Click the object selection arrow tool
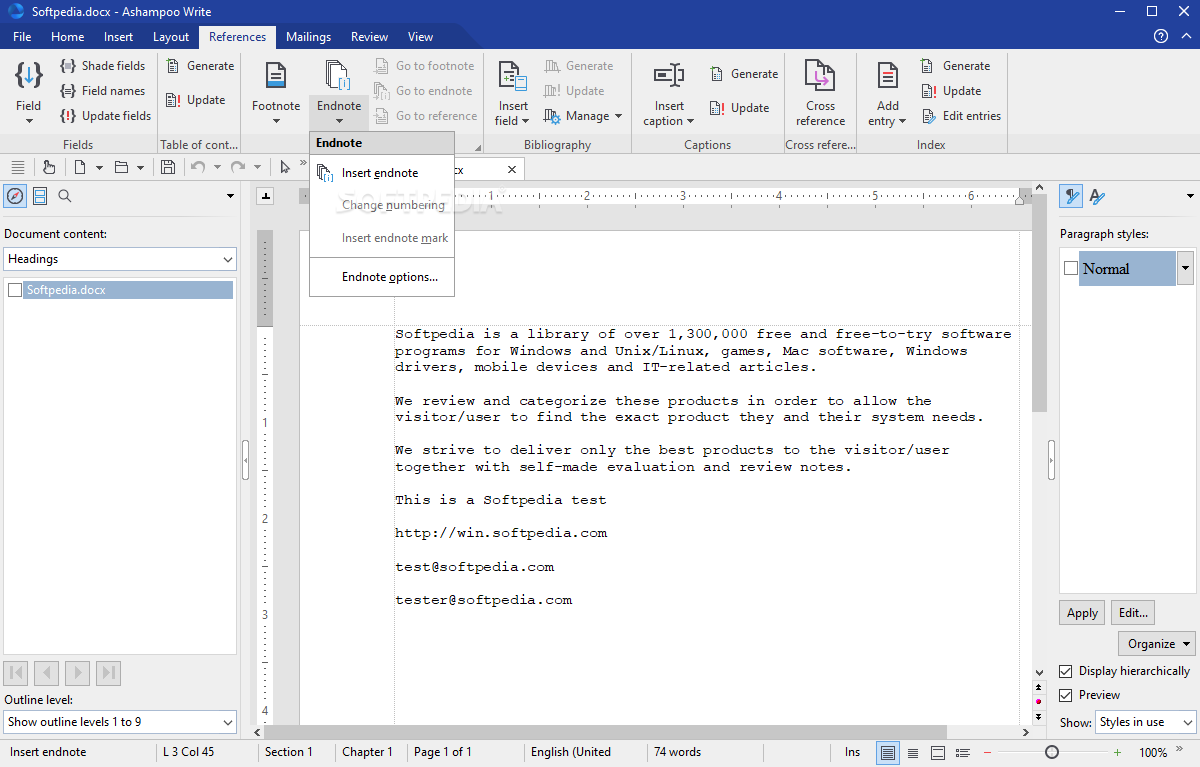 tap(286, 167)
